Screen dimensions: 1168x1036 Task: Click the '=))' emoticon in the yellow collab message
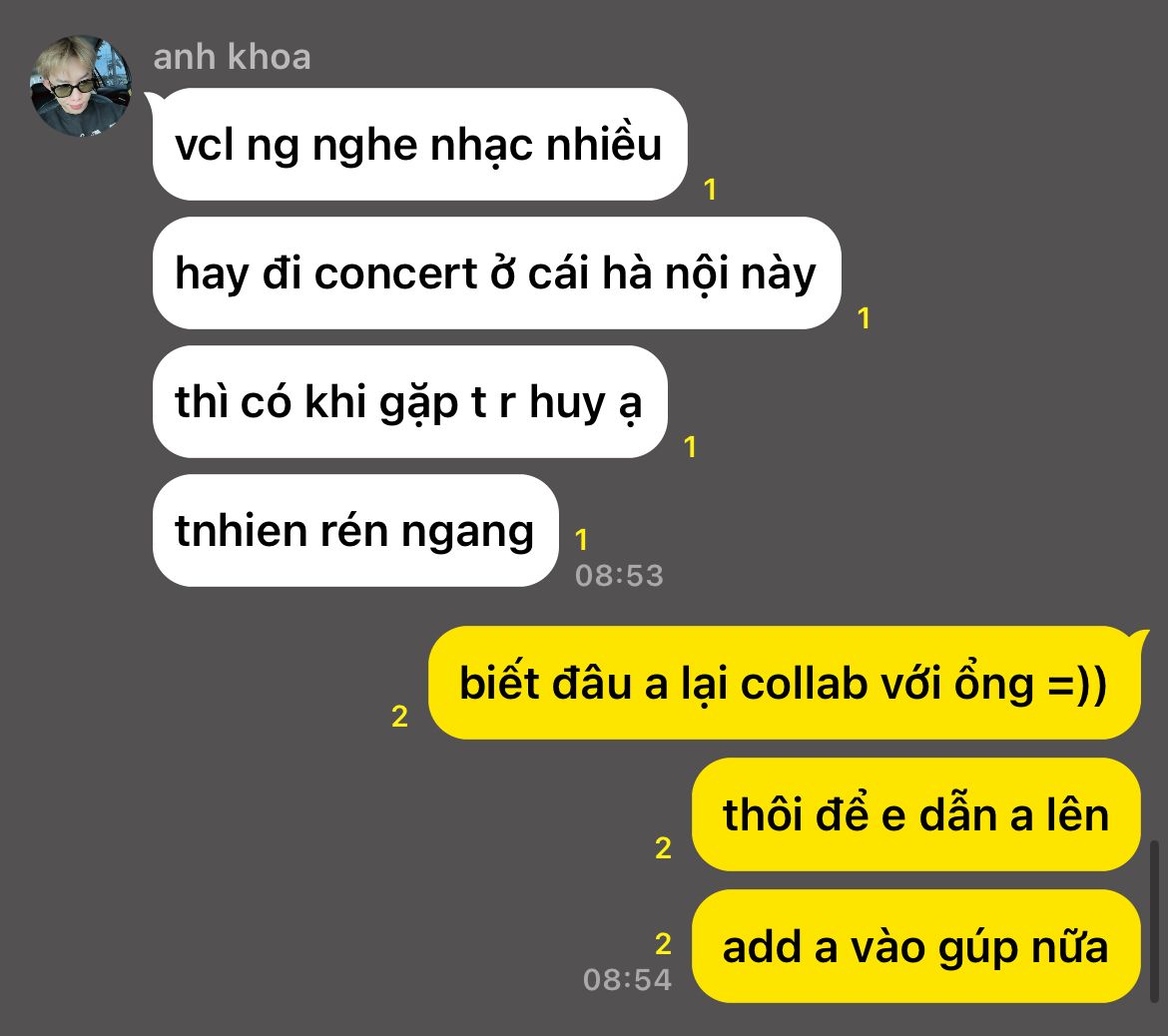tap(1077, 685)
